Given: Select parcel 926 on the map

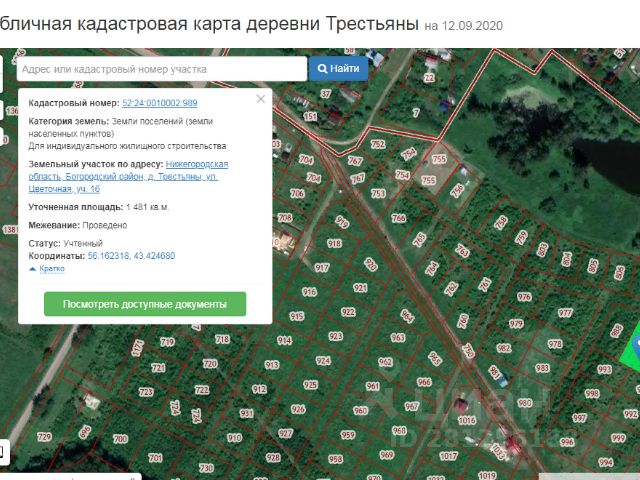Looking at the screenshot, I should (x=298, y=409).
